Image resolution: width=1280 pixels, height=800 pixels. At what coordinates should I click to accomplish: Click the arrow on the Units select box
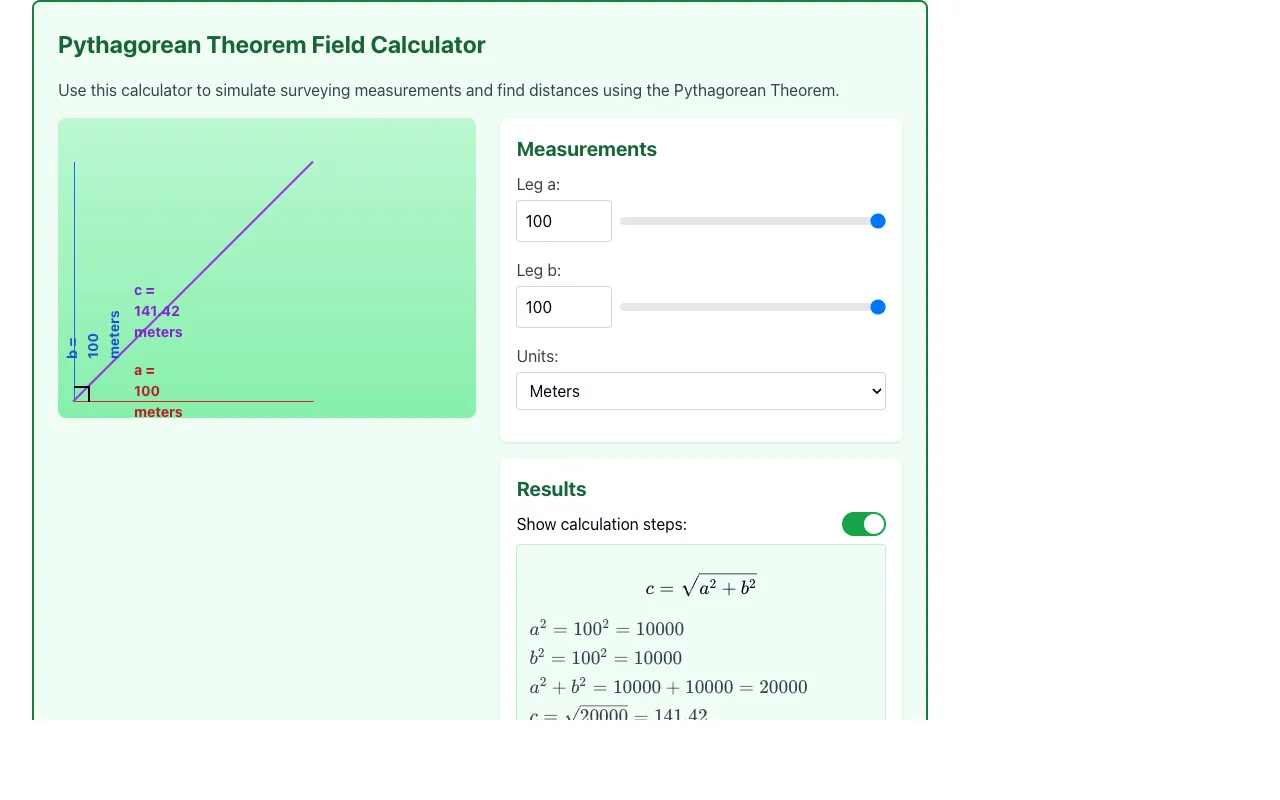(x=876, y=391)
